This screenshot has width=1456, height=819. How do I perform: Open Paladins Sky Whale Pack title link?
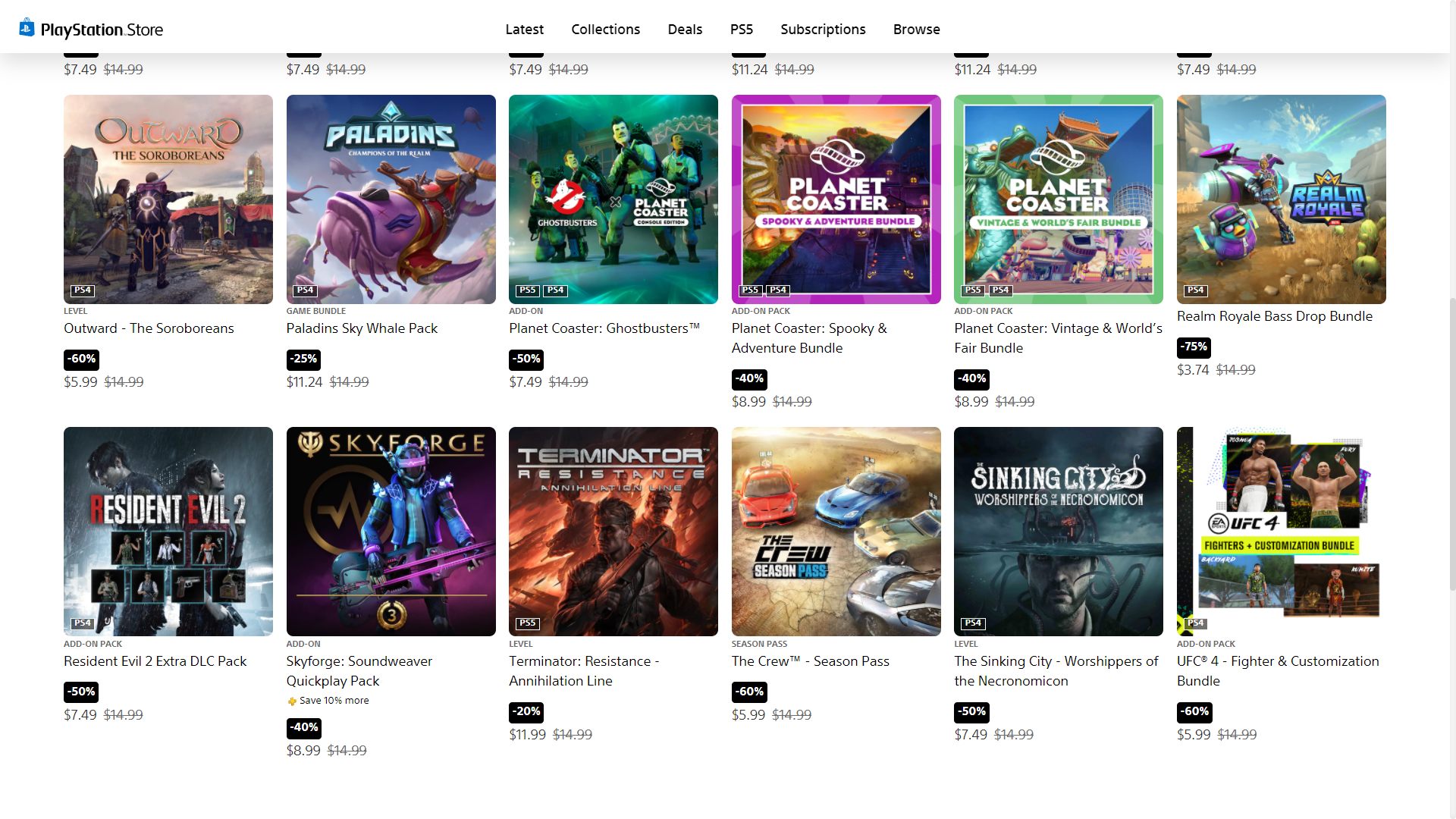coord(362,328)
